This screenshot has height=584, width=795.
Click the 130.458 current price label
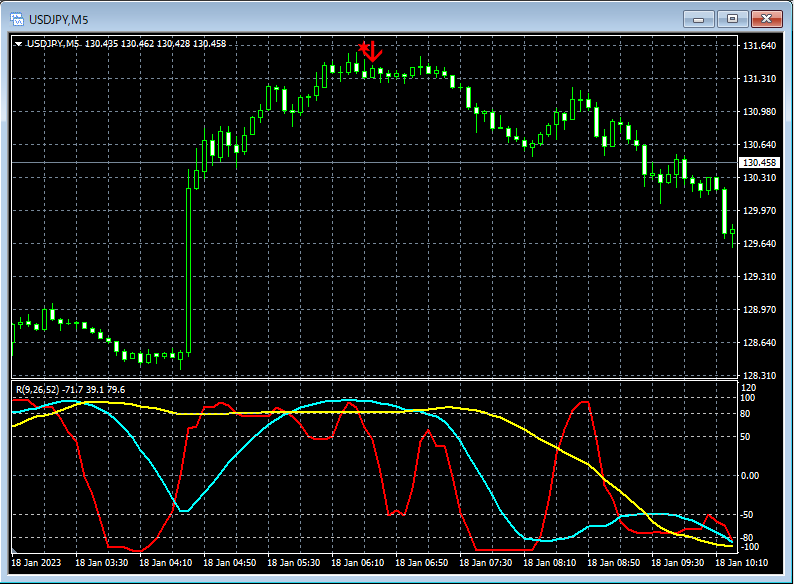(x=759, y=163)
